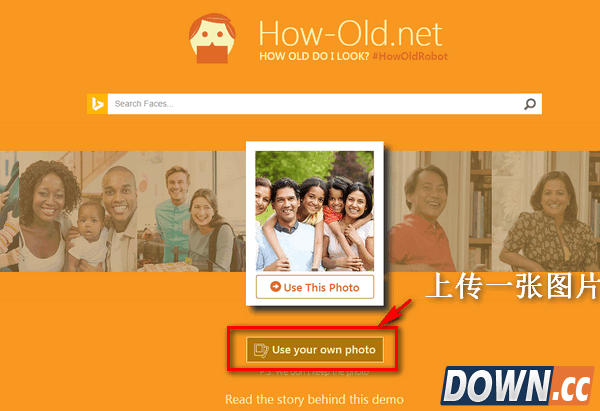This screenshot has height=411, width=600.
Task: Click the How-Old robot face logo
Action: (x=212, y=38)
